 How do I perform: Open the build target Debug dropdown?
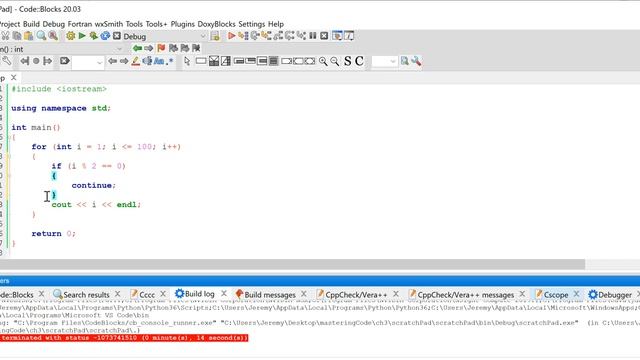point(165,36)
